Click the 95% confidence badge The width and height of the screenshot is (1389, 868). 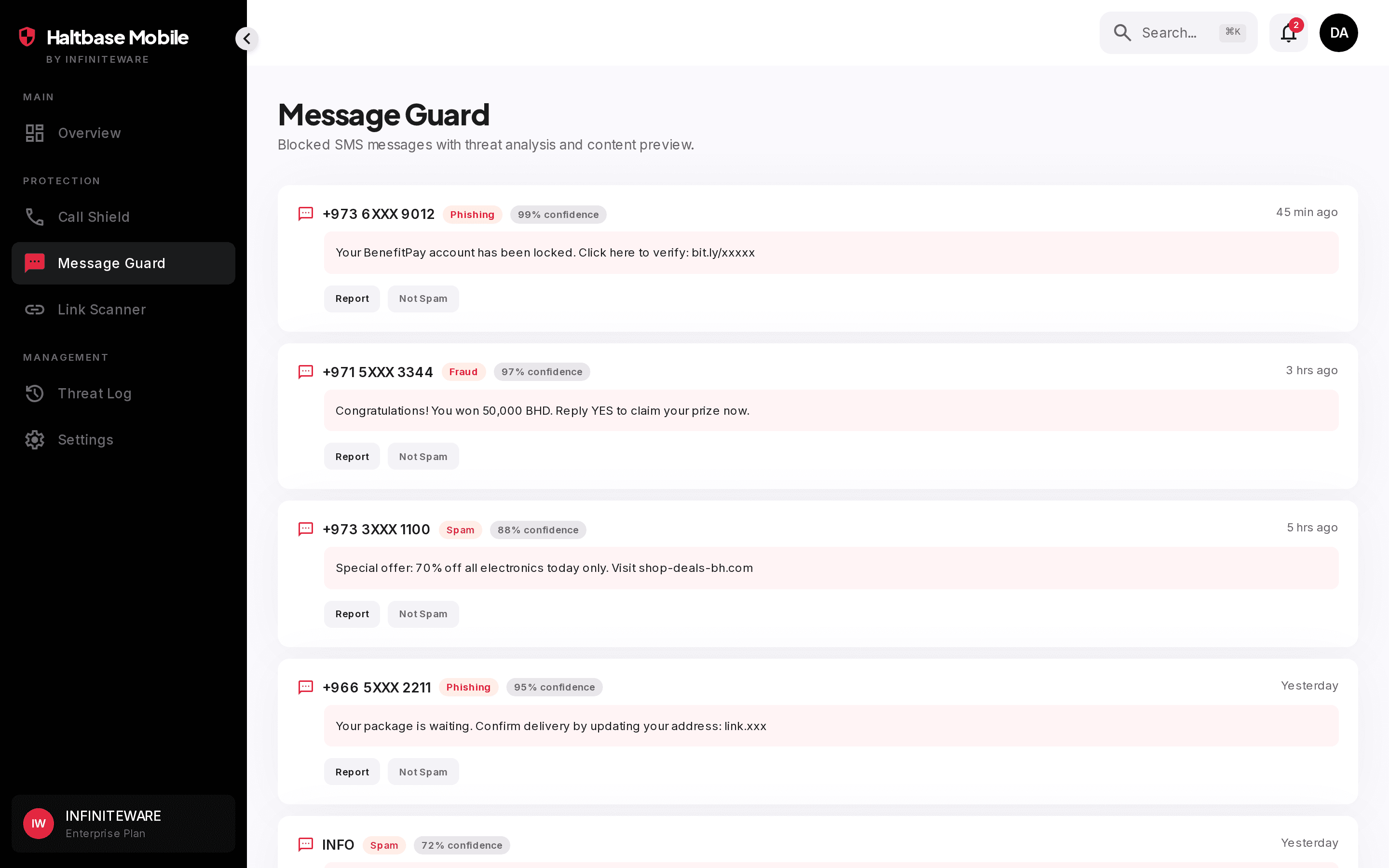click(x=555, y=687)
